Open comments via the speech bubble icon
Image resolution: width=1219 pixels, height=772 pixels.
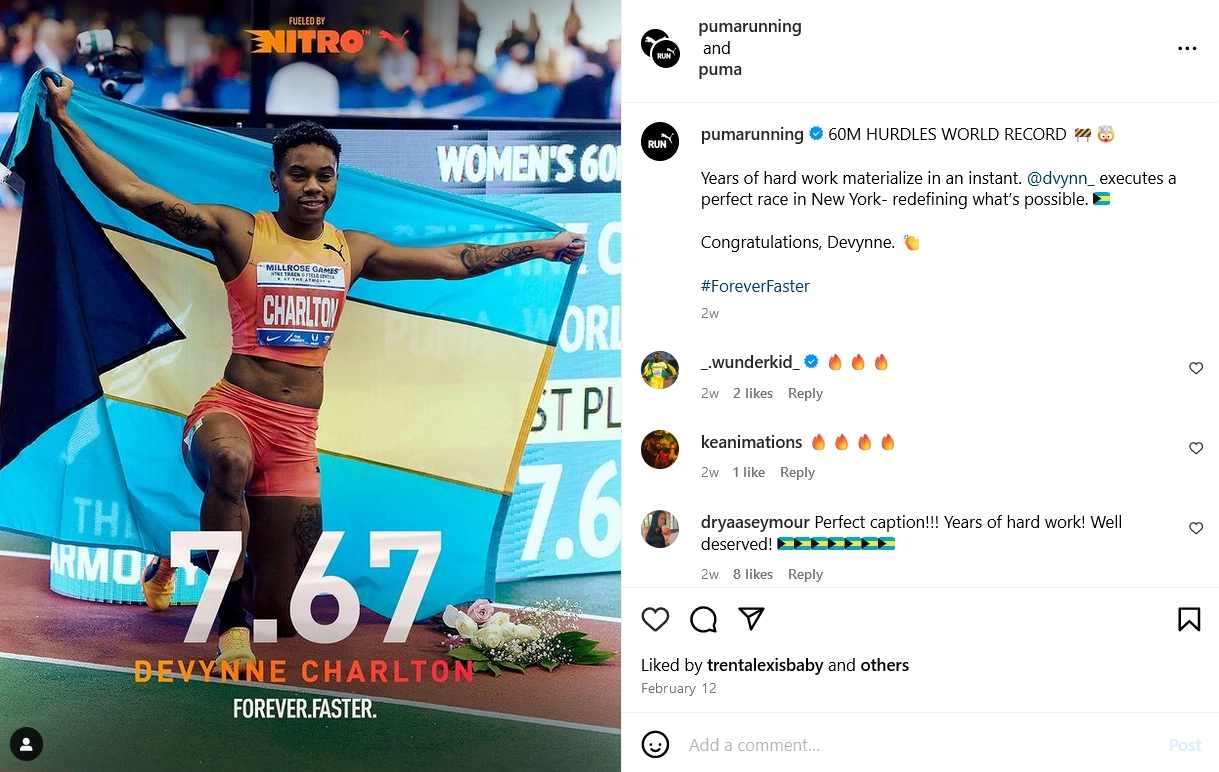coord(704,620)
